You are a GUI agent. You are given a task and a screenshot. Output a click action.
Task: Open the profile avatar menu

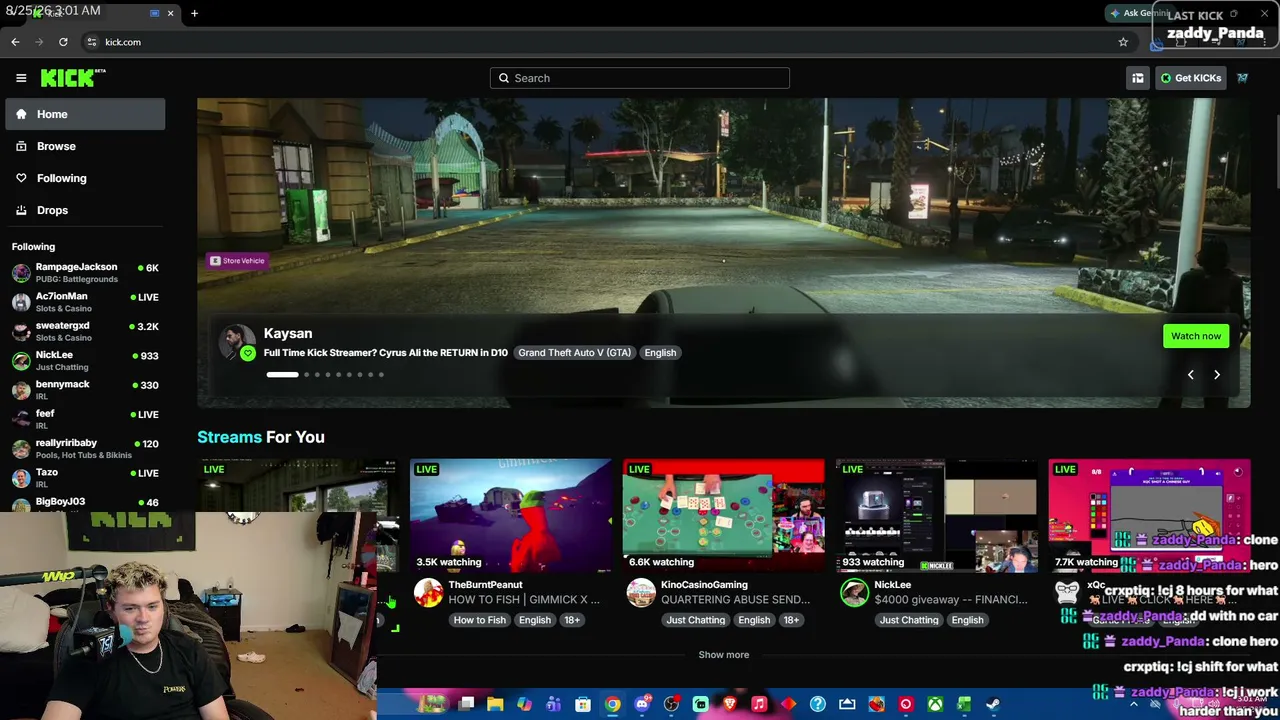1243,78
